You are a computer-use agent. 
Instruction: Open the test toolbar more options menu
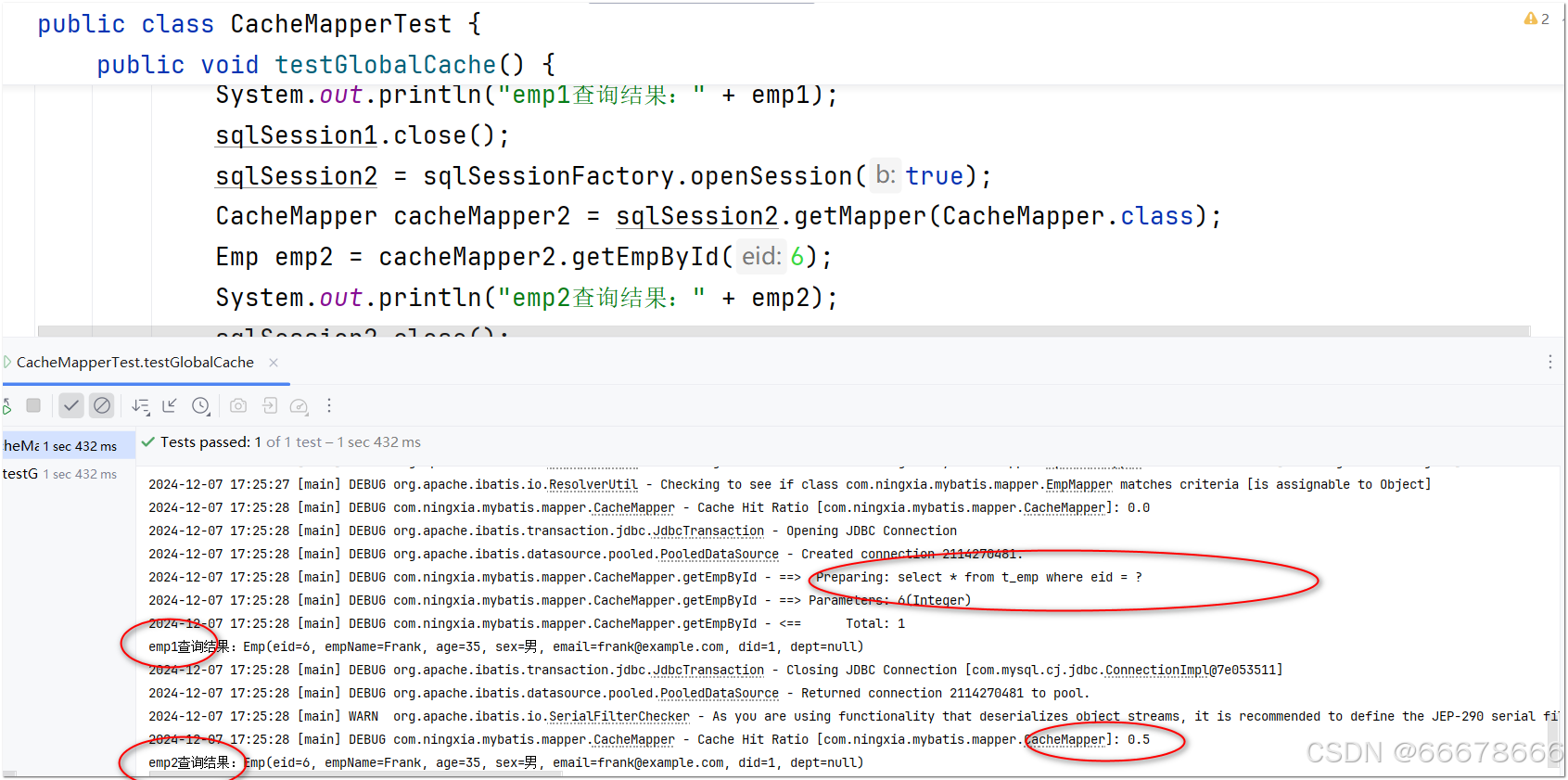[329, 405]
